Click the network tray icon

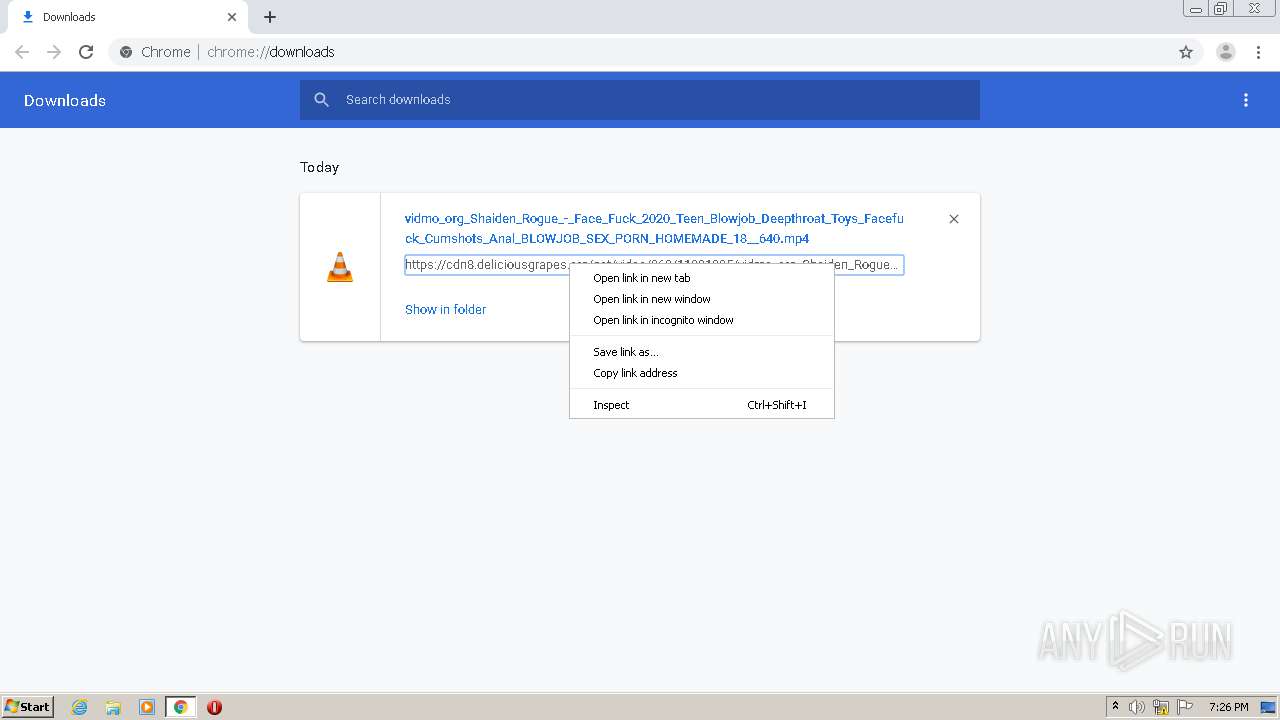[x=1161, y=707]
